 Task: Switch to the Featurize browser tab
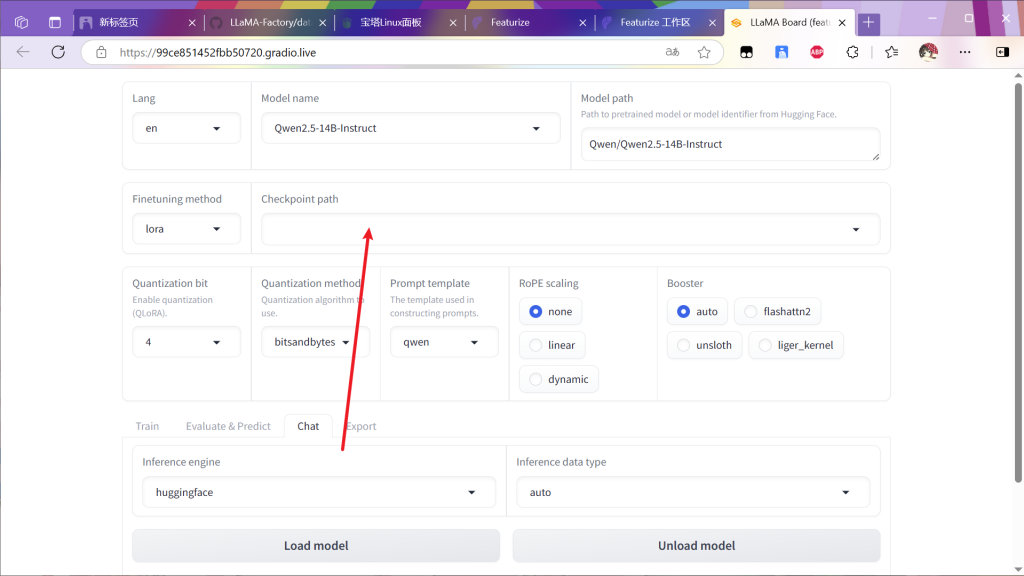(x=529, y=23)
